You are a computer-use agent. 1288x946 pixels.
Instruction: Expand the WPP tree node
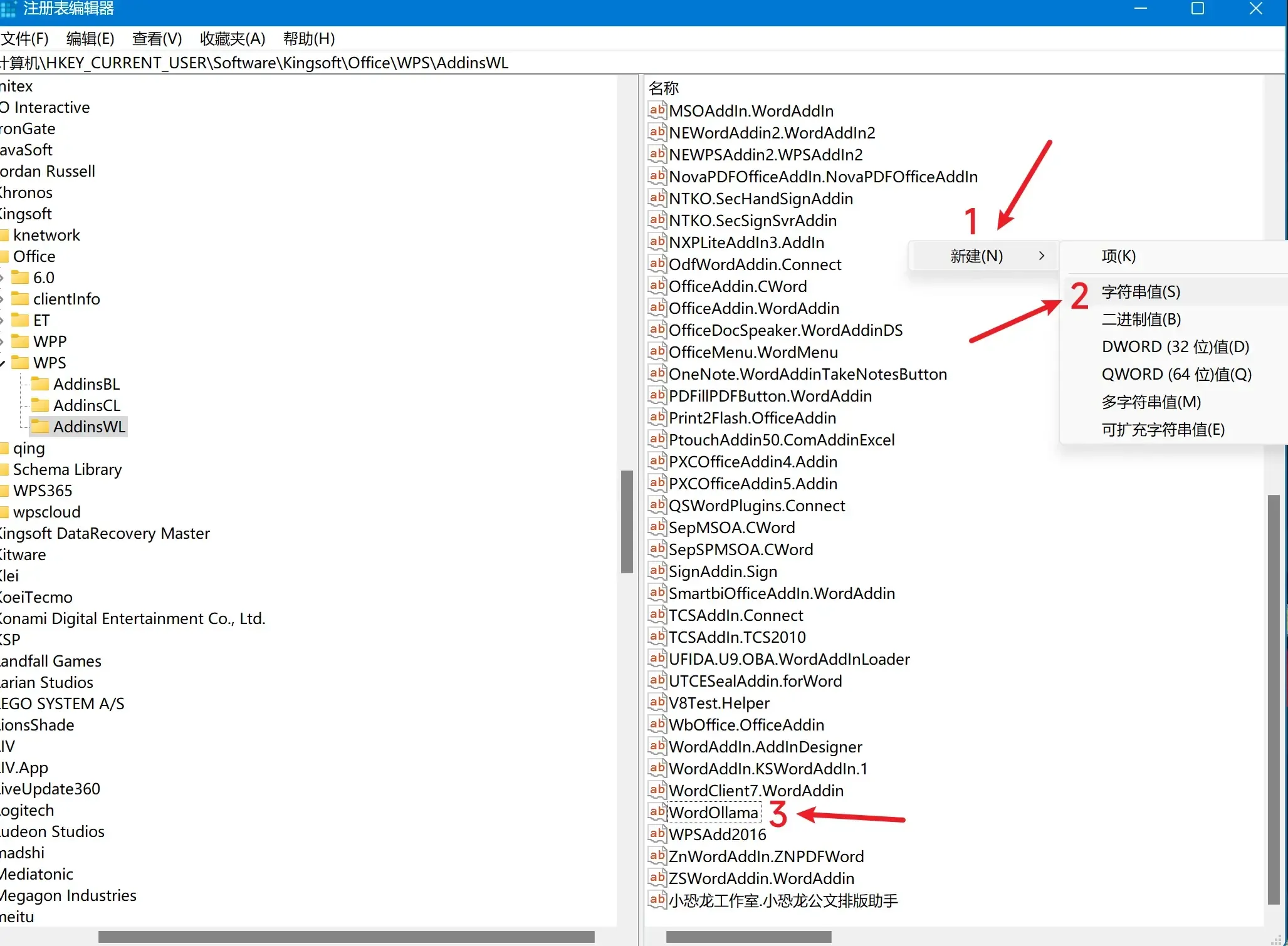[x=2, y=341]
